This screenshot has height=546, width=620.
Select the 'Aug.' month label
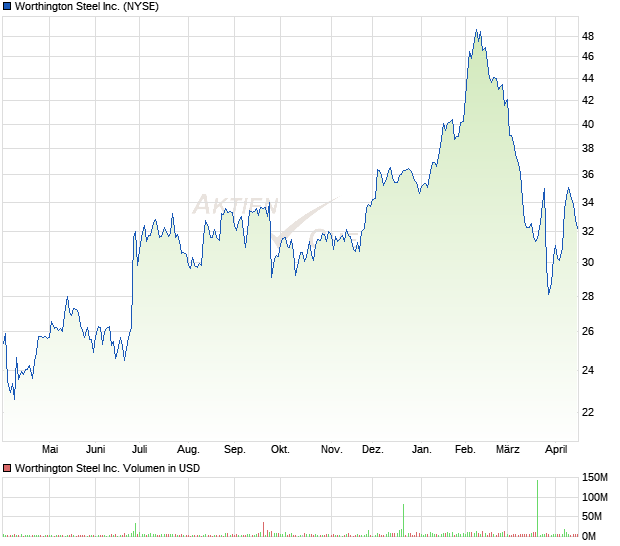click(188, 450)
